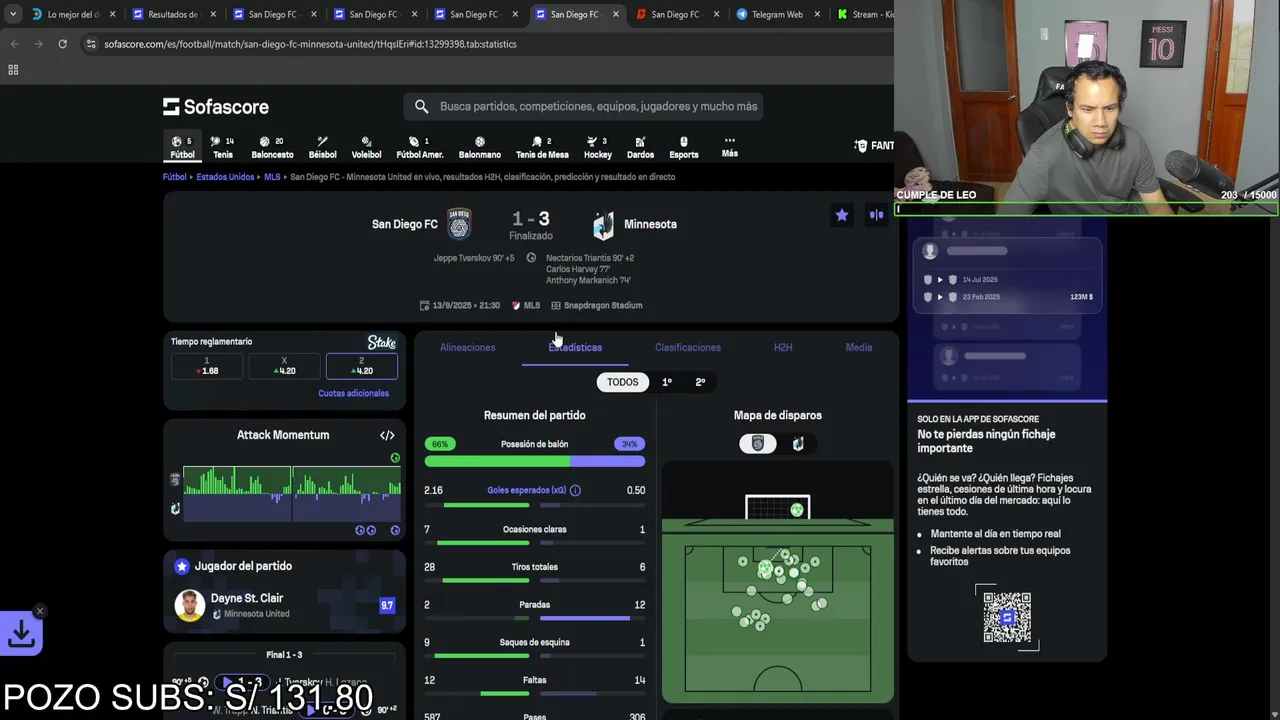Open the Tenis sport category
This screenshot has height=720, width=1280.
point(222,147)
